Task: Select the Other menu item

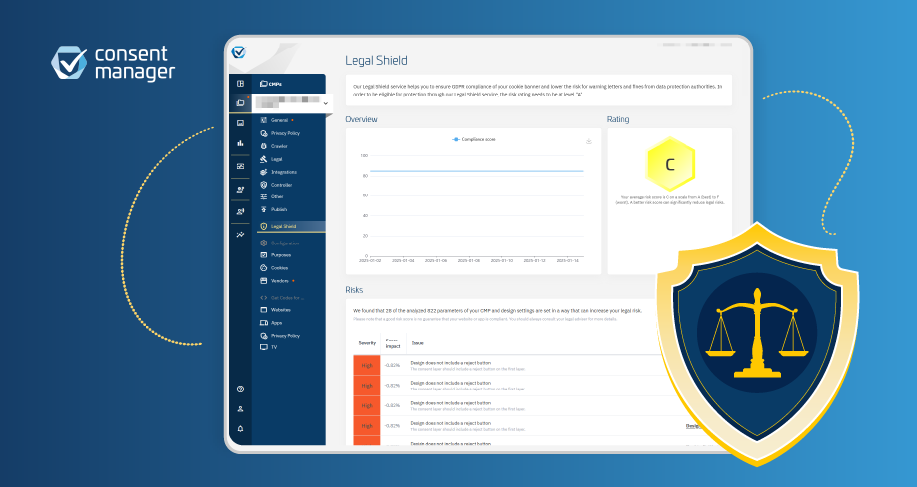Action: click(272, 196)
